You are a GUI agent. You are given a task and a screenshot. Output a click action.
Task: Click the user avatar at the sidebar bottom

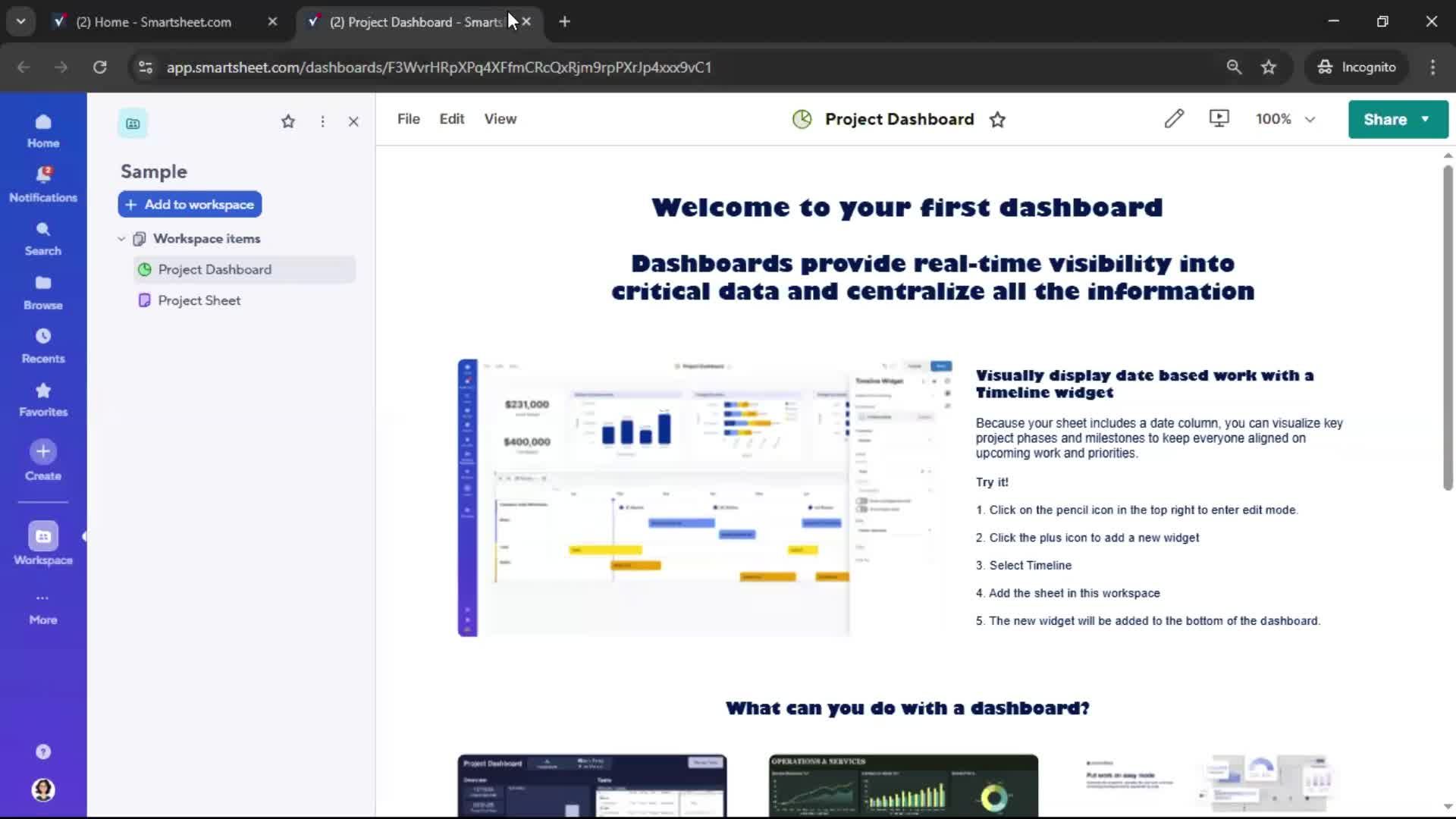tap(42, 790)
